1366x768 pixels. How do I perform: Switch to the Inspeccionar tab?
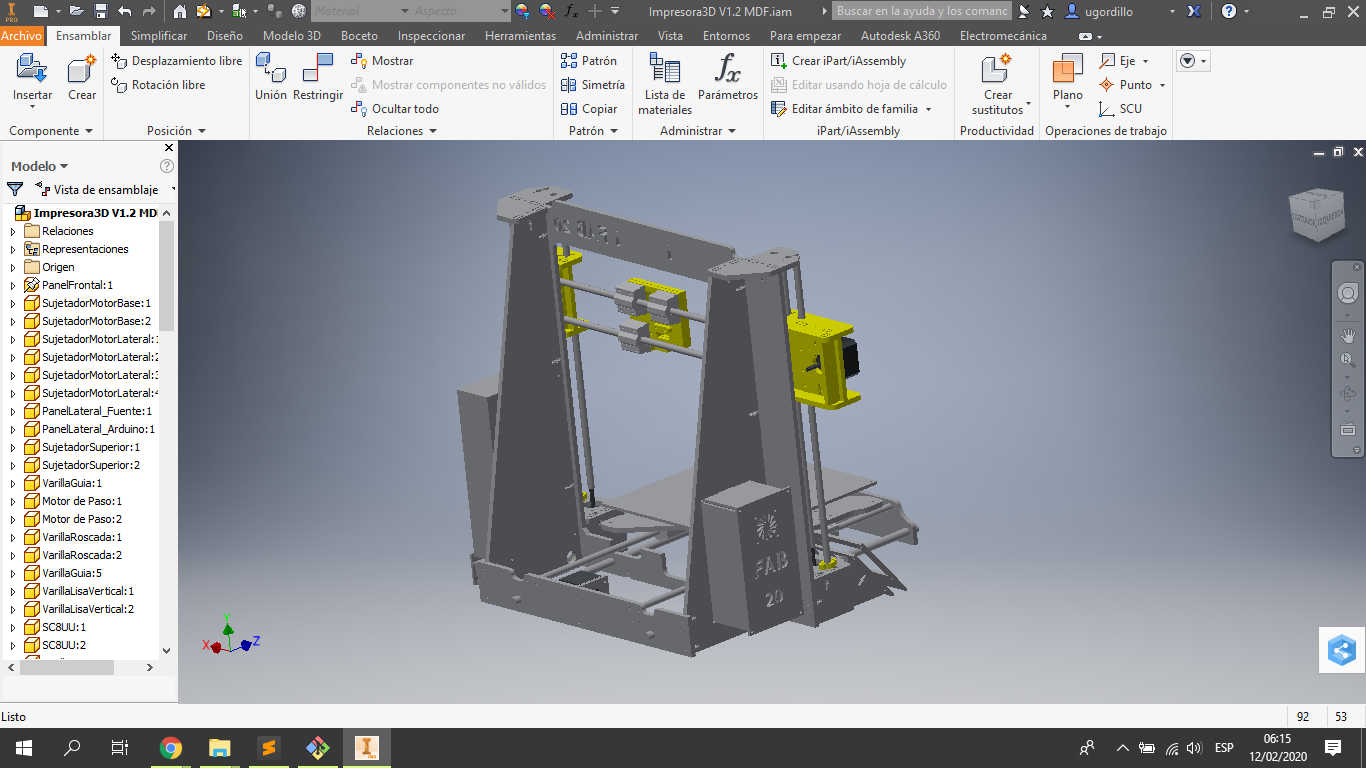(x=431, y=35)
